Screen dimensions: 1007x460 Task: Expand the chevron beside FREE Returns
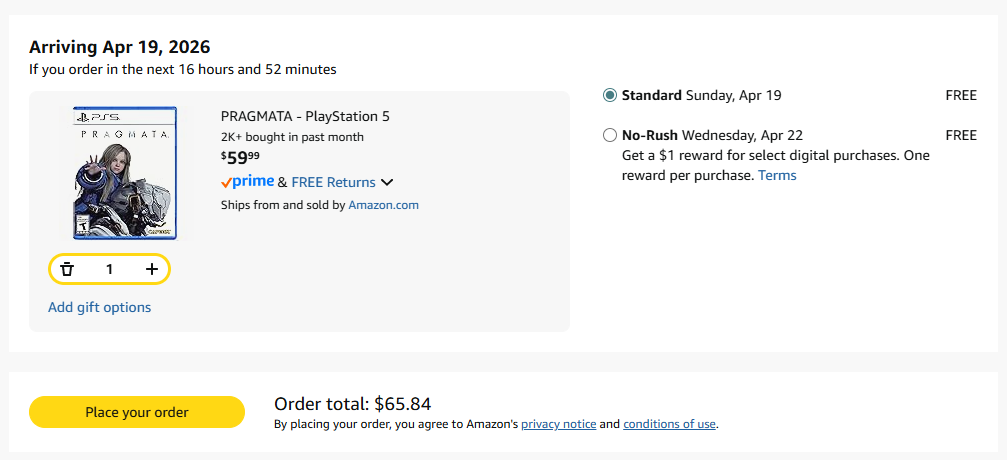pyautogui.click(x=387, y=182)
